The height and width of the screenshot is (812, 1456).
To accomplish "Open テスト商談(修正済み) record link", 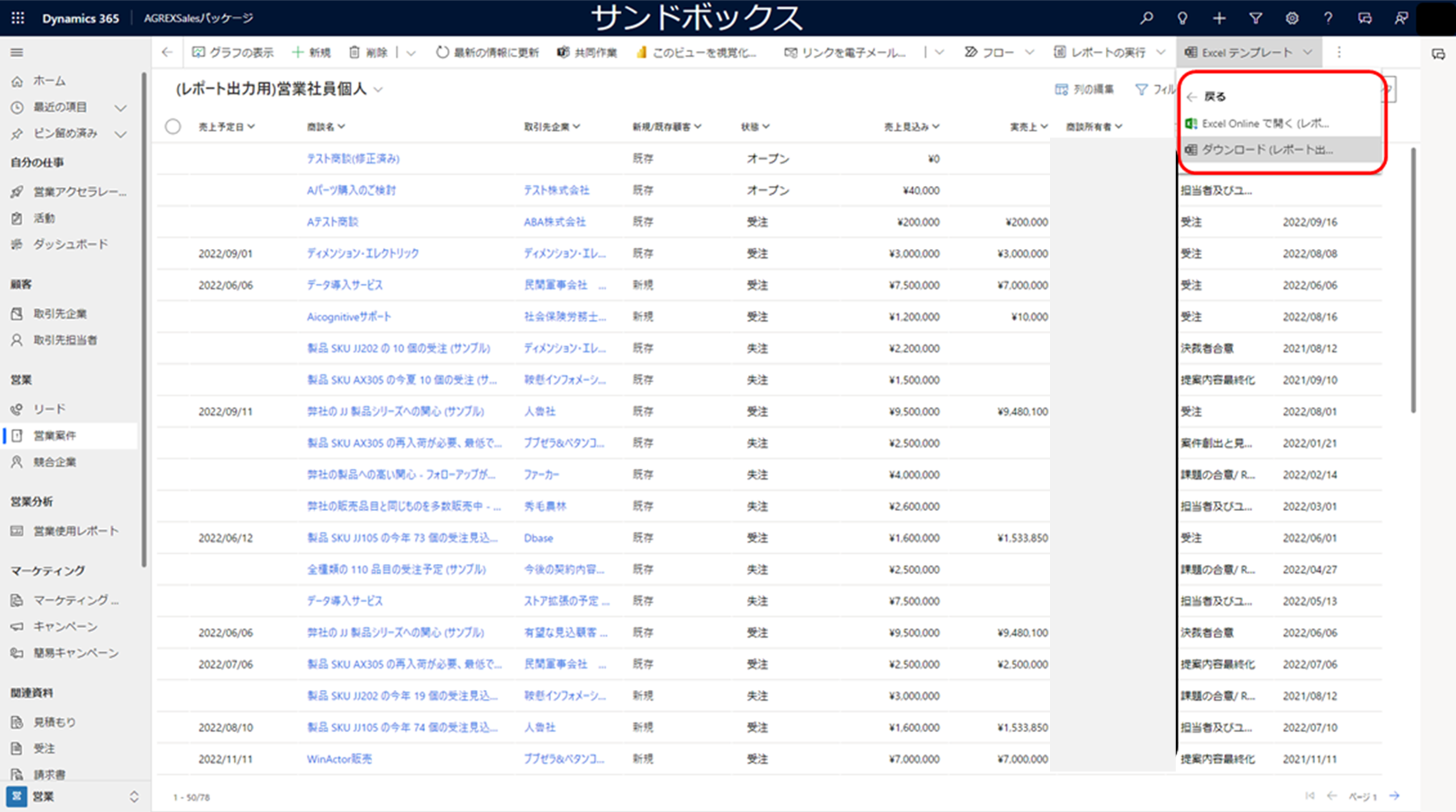I will click(x=353, y=159).
